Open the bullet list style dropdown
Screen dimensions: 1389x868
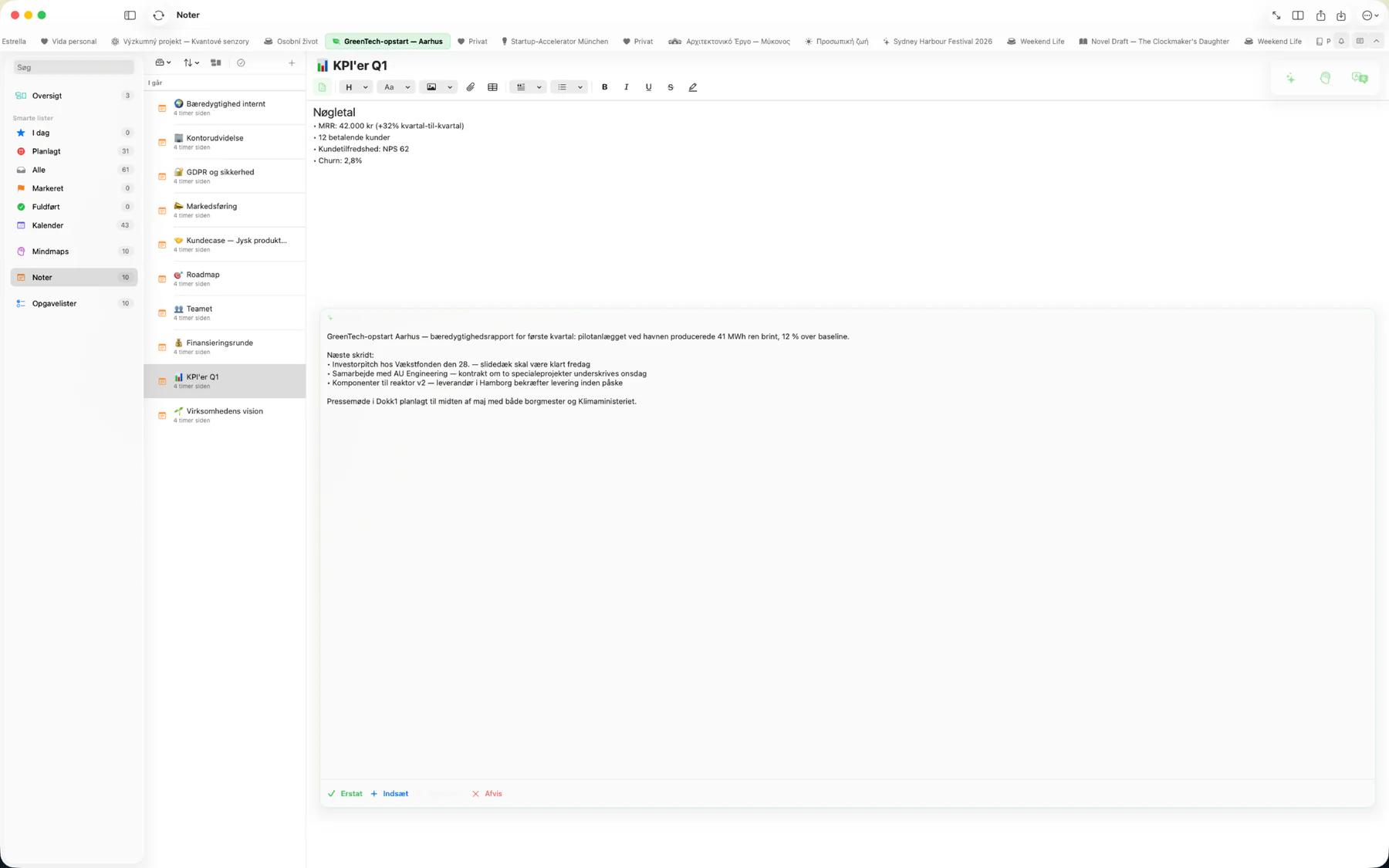point(569,87)
